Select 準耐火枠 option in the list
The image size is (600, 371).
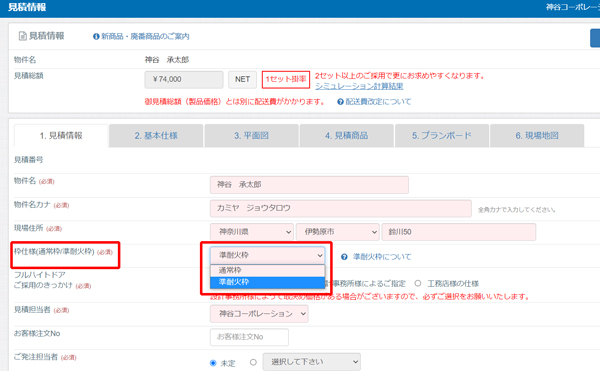[x=267, y=282]
